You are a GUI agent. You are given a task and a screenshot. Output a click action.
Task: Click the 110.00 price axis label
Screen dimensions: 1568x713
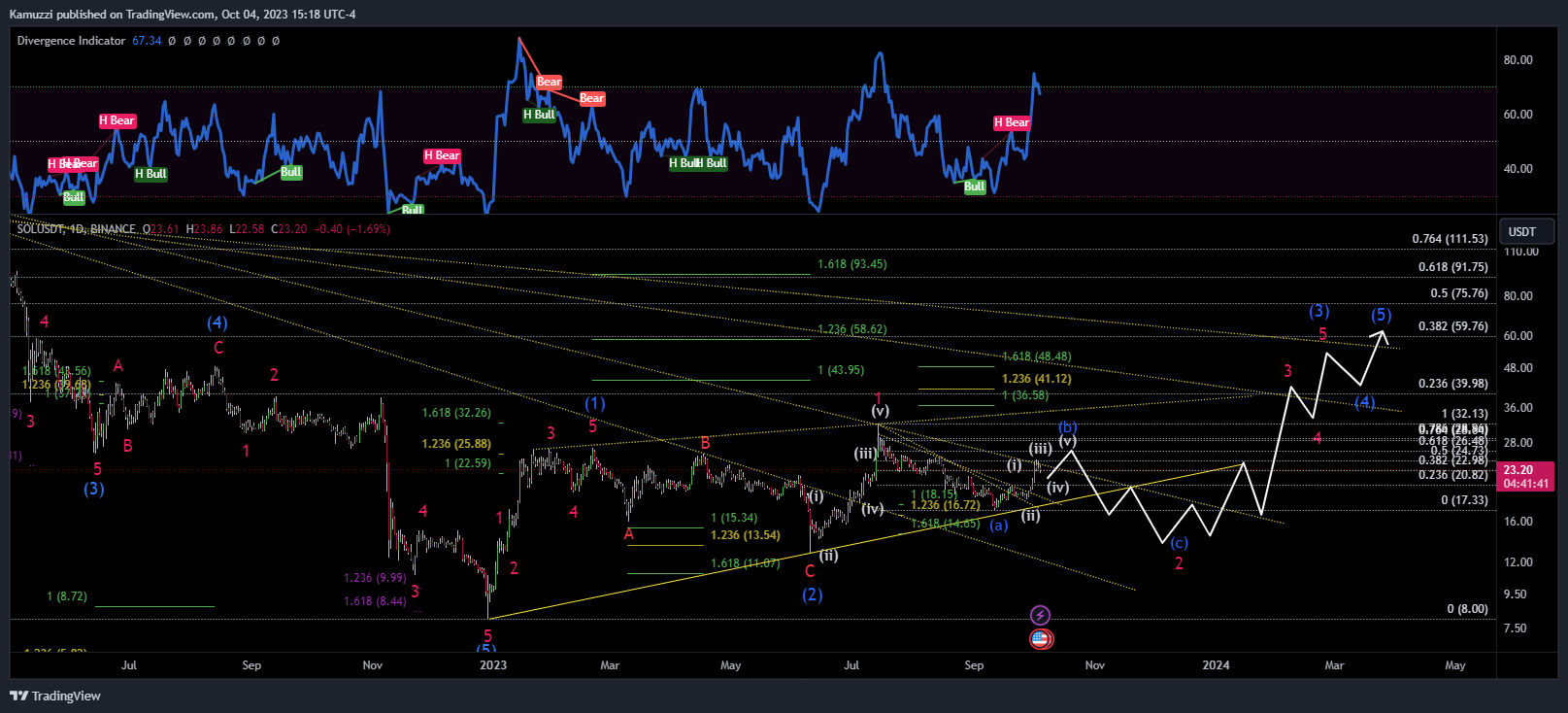coord(1520,252)
